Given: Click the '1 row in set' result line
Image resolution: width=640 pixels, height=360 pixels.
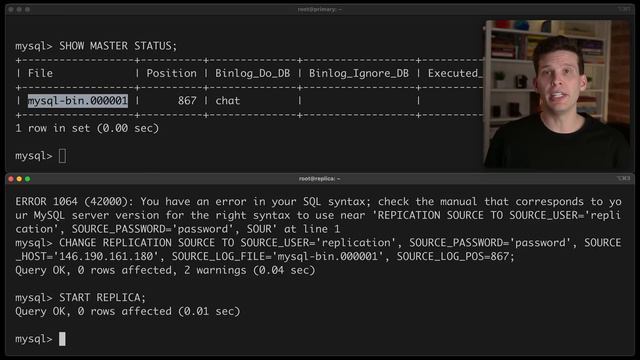Looking at the screenshot, I should 87,128.
